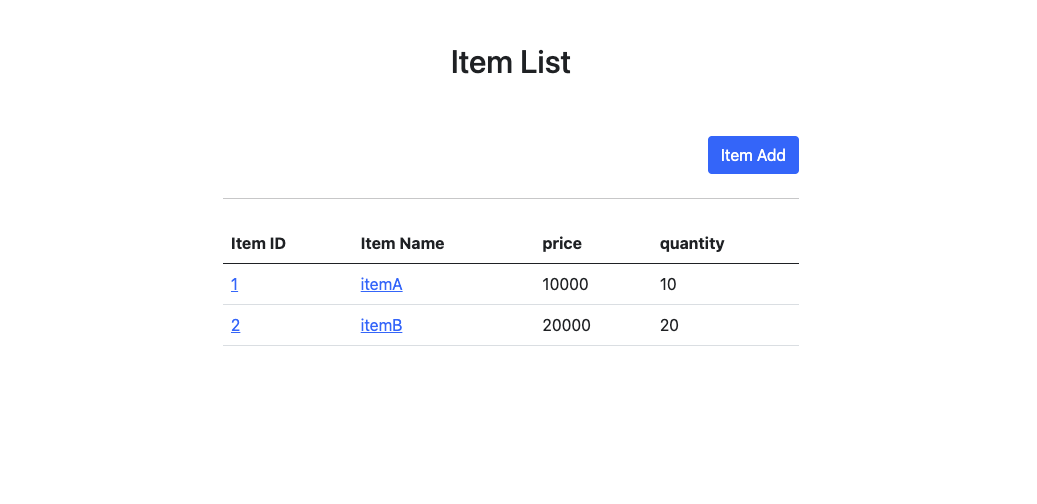Click the dark border under column headers

pyautogui.click(x=510, y=264)
